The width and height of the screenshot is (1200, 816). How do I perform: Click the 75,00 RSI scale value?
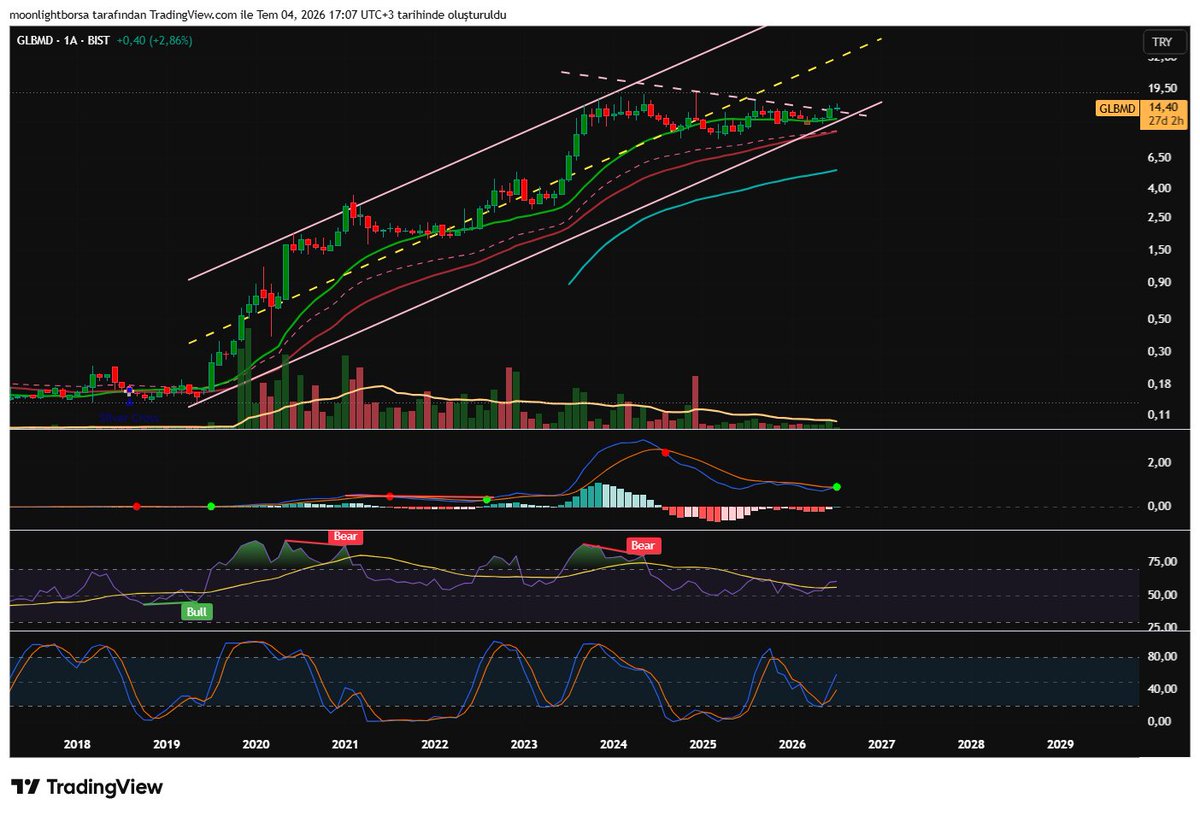point(1162,563)
